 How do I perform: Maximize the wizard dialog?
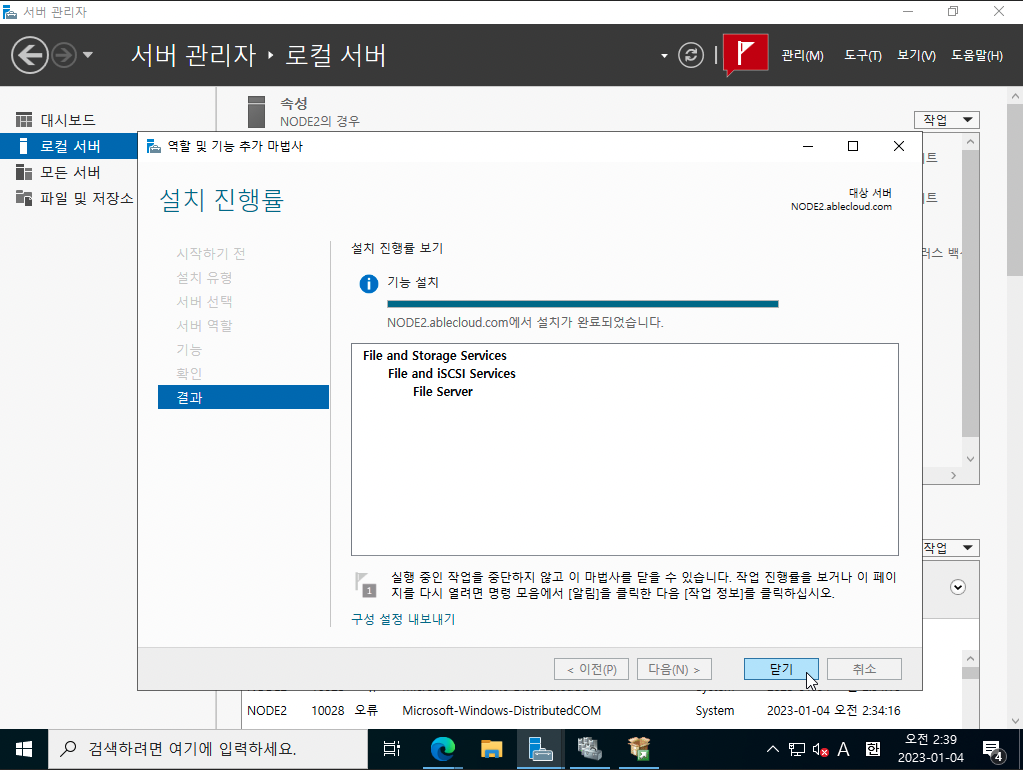click(x=853, y=146)
